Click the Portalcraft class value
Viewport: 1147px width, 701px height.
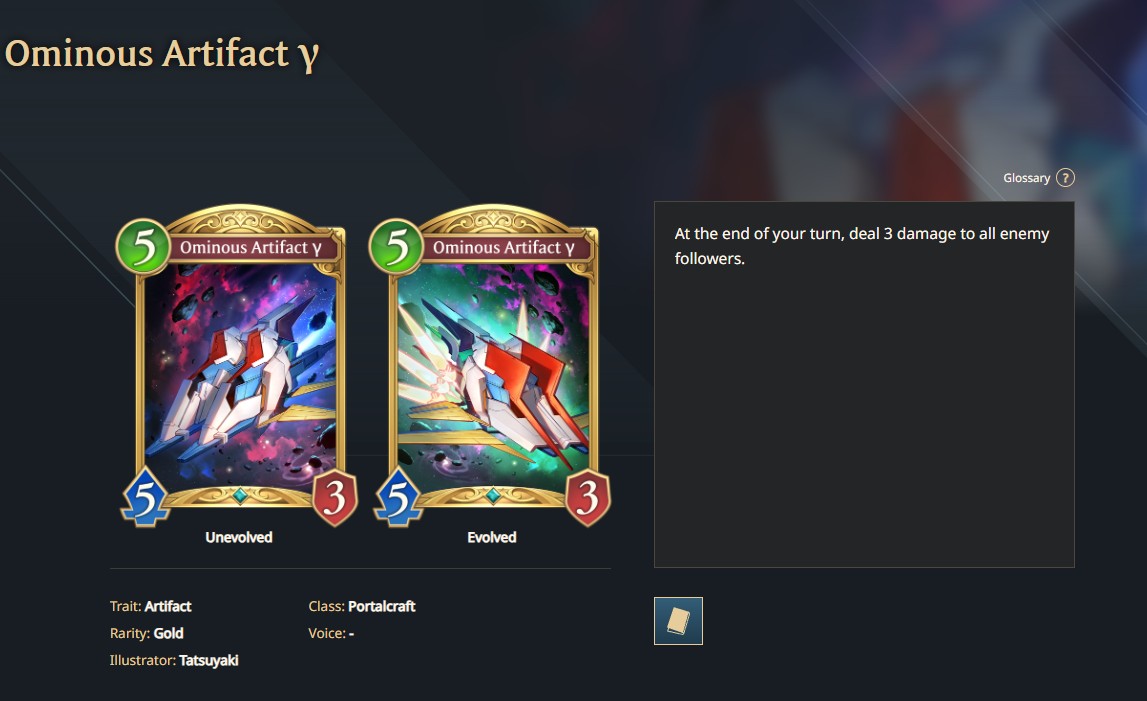point(381,606)
